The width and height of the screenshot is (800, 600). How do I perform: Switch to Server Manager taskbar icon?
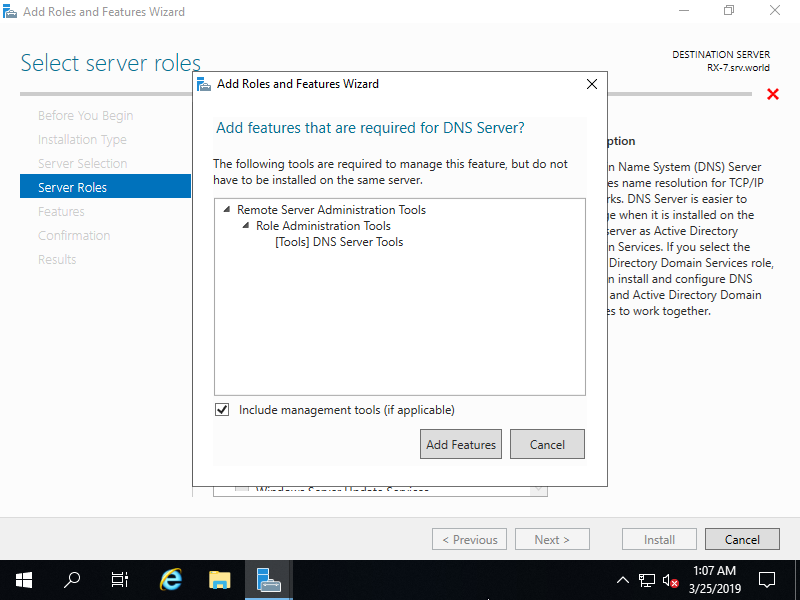(269, 580)
